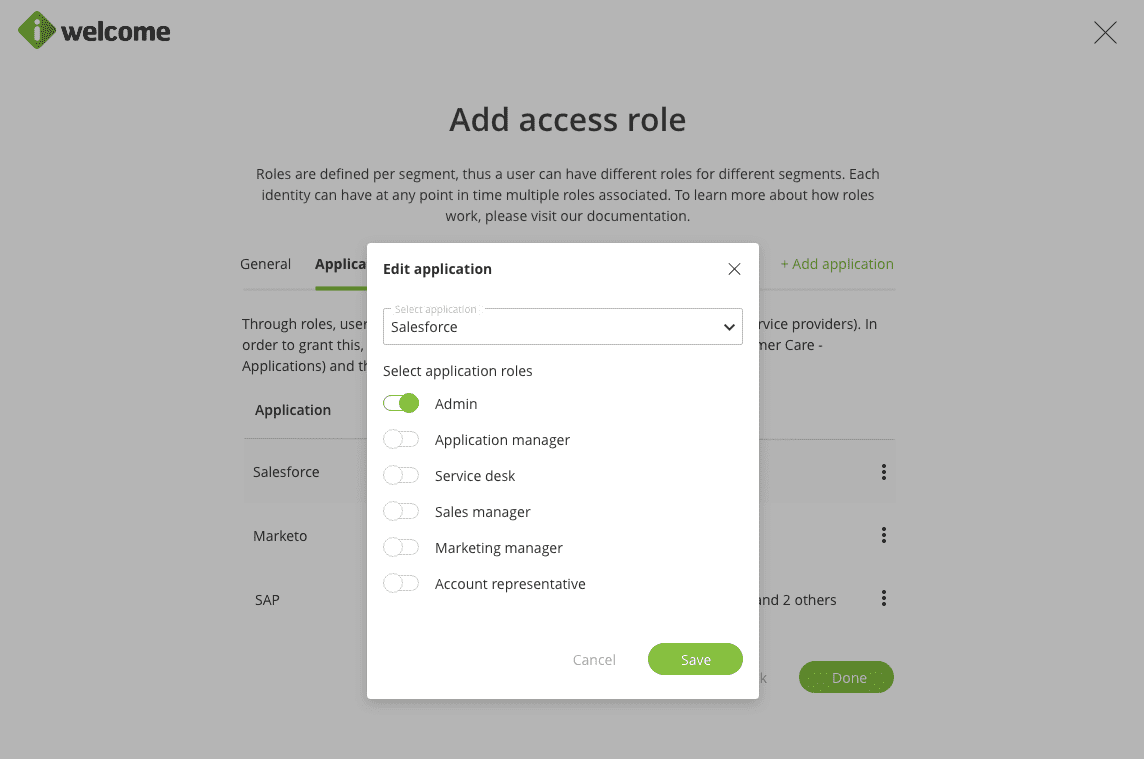Switch on Marketing manager role
This screenshot has width=1144, height=759.
coord(401,548)
